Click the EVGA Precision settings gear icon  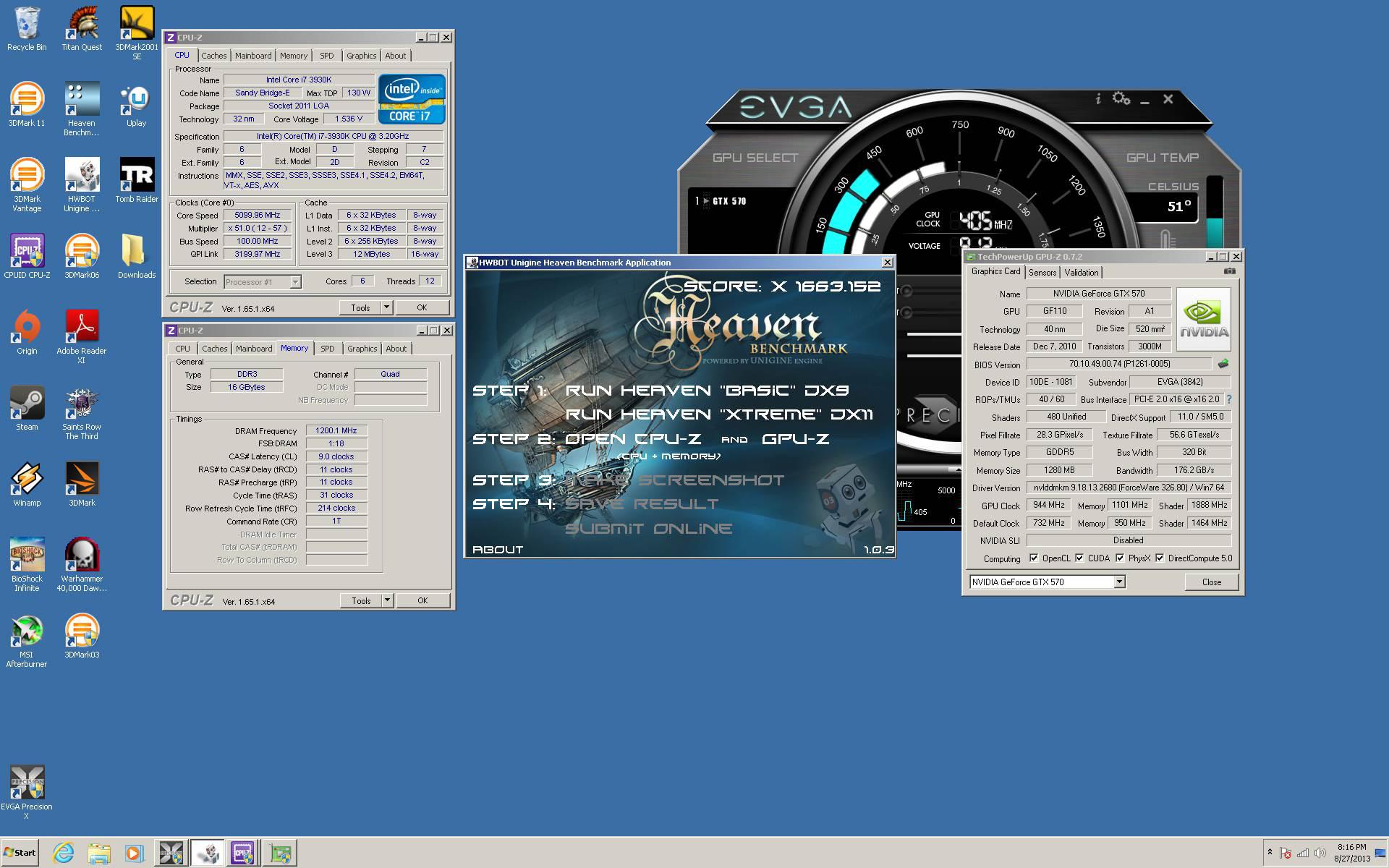pos(1121,98)
